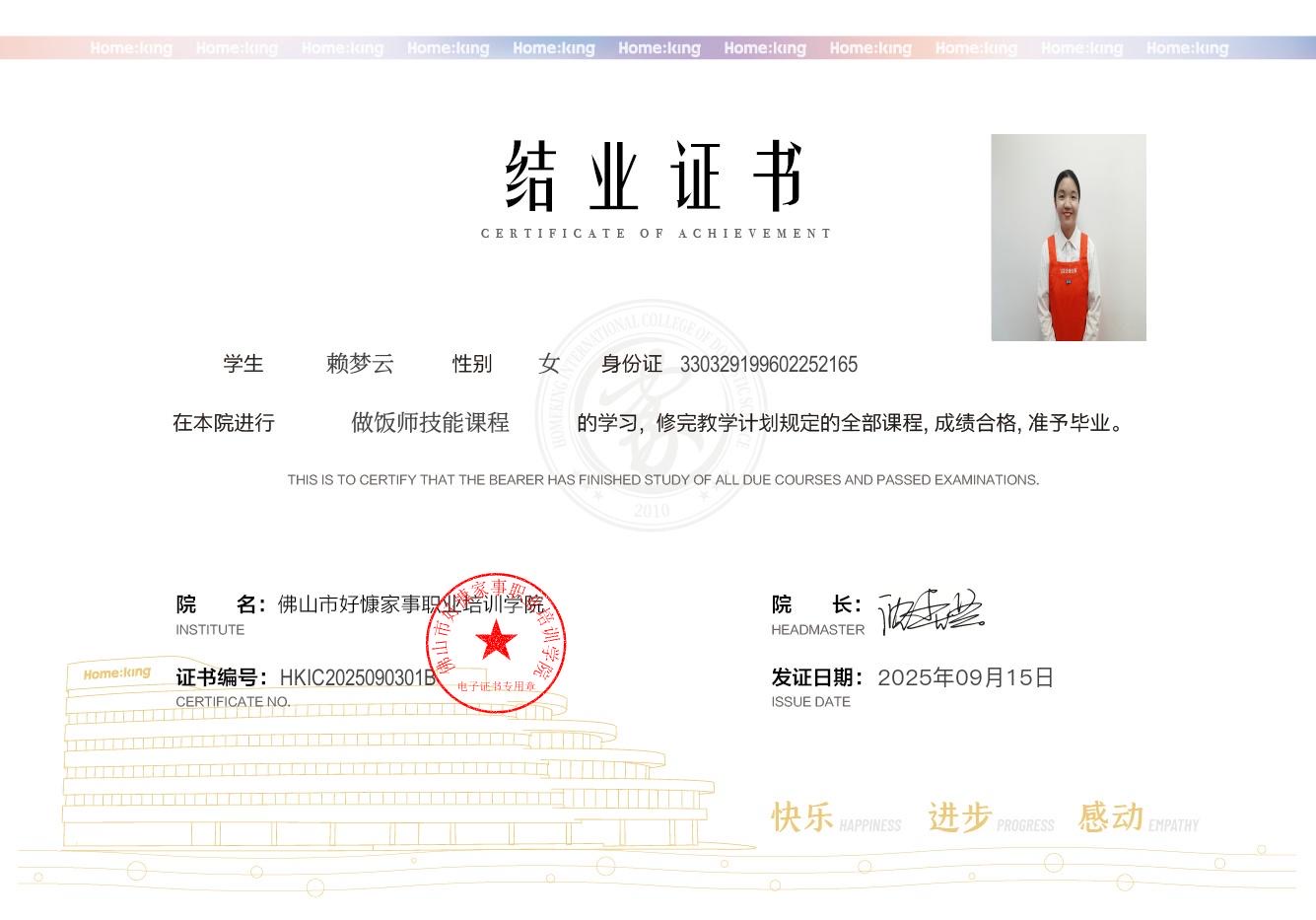Click the ISSUE DATE caption
This screenshot has width=1316, height=920.
click(810, 702)
